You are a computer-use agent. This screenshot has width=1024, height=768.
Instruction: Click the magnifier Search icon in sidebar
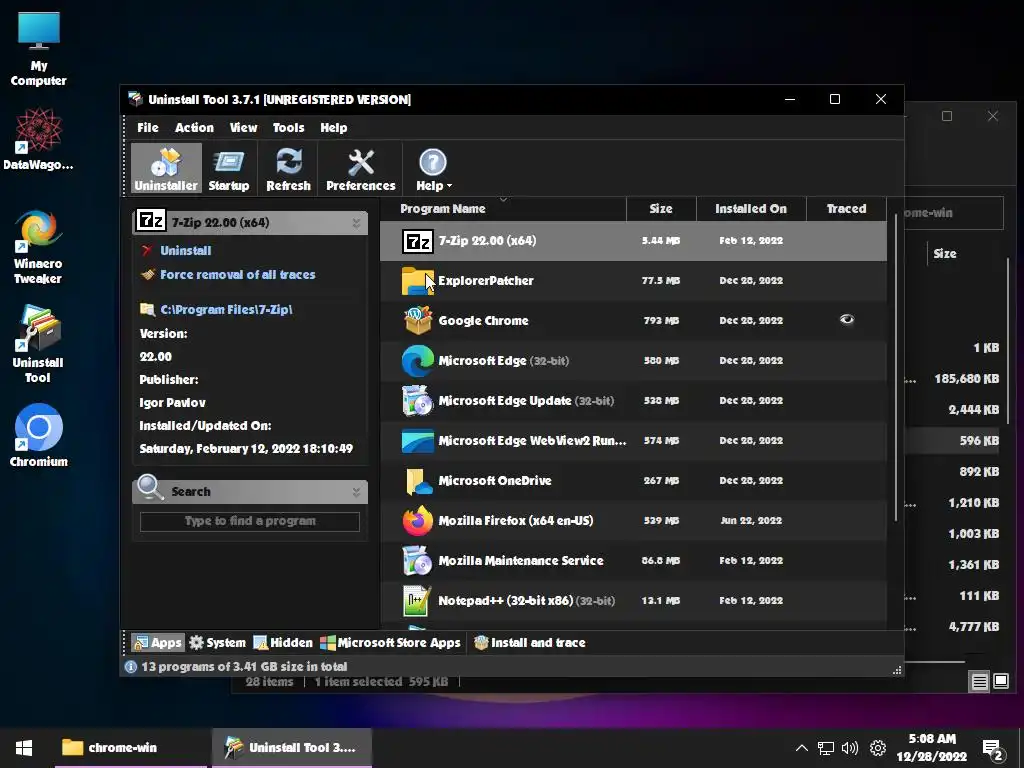pyautogui.click(x=150, y=488)
